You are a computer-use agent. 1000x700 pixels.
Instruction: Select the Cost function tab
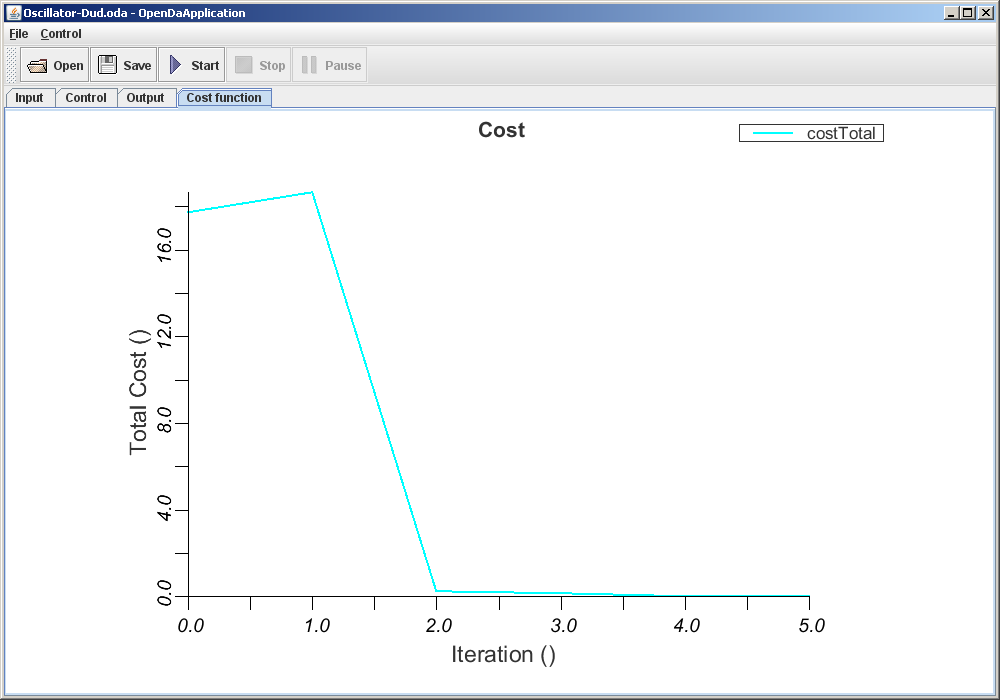224,97
